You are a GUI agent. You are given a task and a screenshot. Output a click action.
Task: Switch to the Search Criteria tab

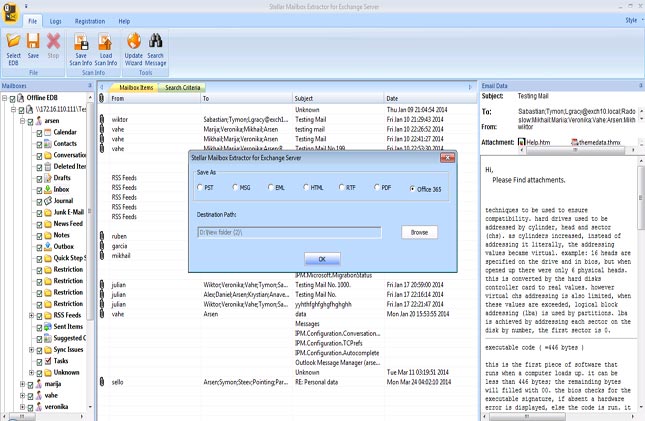coord(183,88)
